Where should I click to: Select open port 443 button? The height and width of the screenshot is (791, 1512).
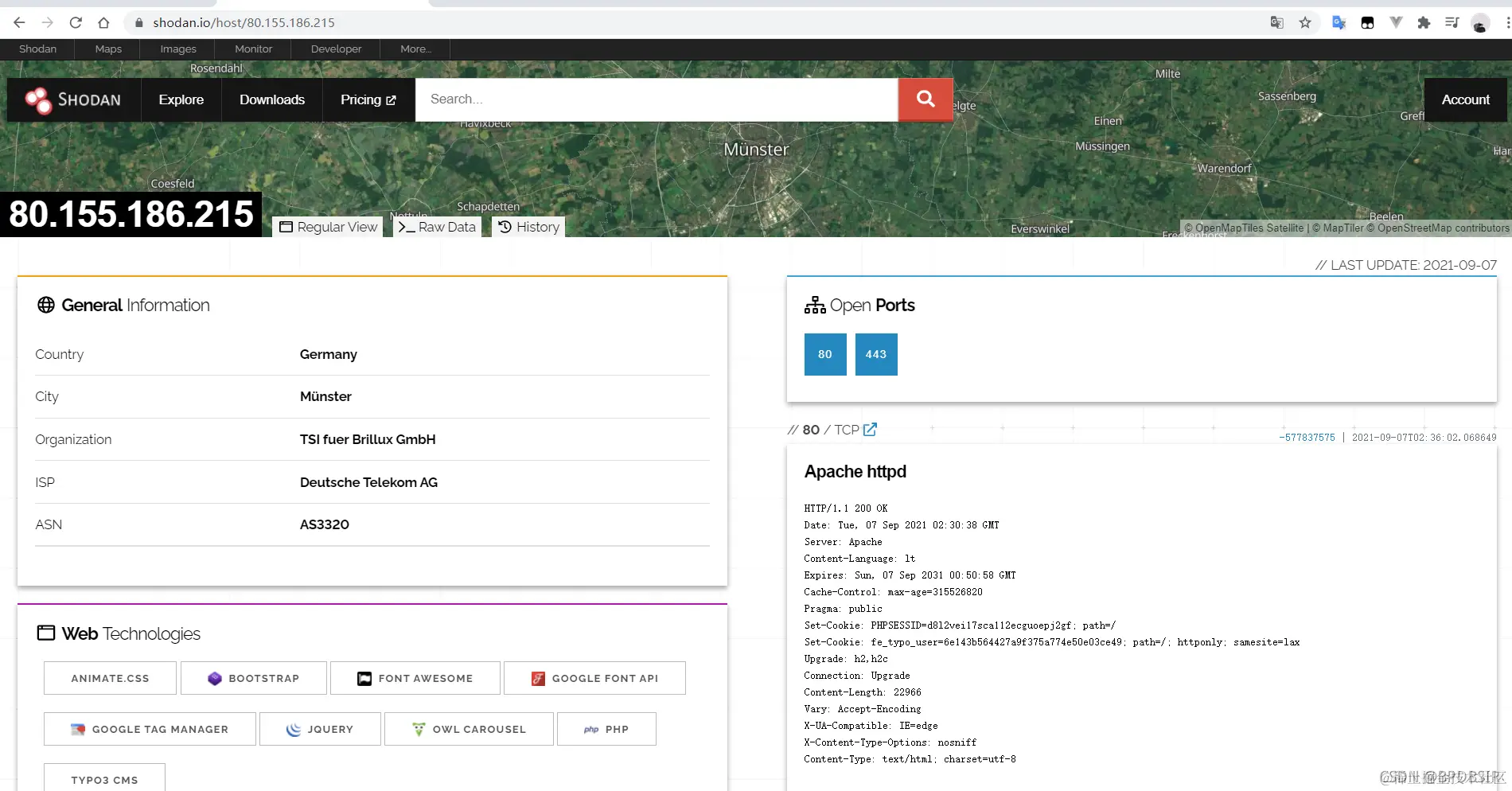[x=876, y=354]
